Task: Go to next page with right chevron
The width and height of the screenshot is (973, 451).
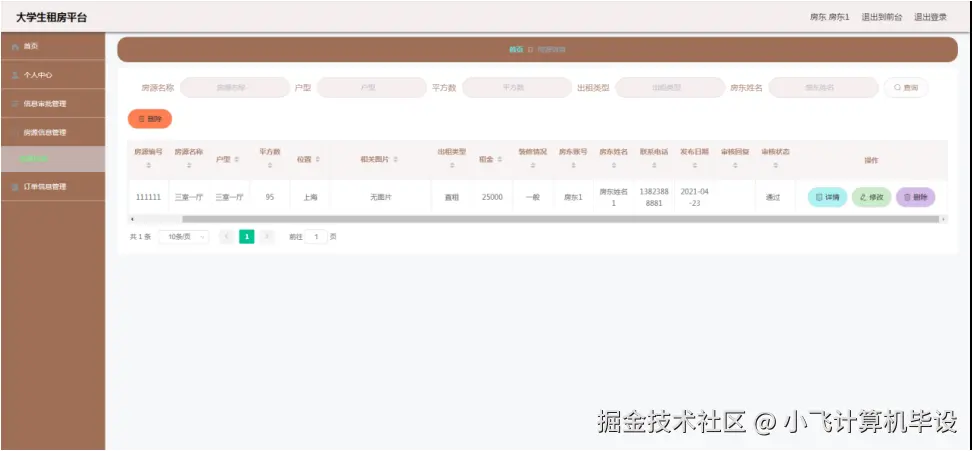Action: 267,236
